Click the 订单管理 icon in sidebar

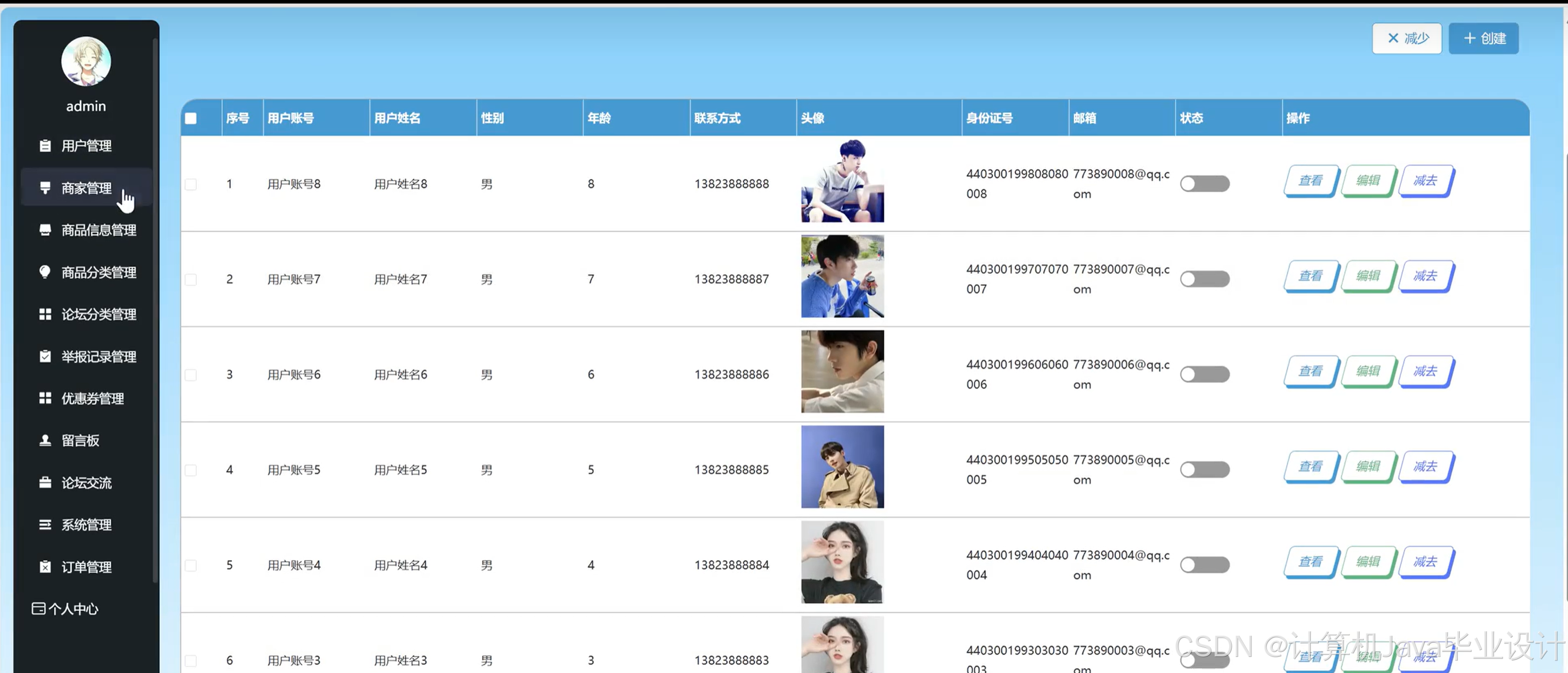[x=45, y=567]
